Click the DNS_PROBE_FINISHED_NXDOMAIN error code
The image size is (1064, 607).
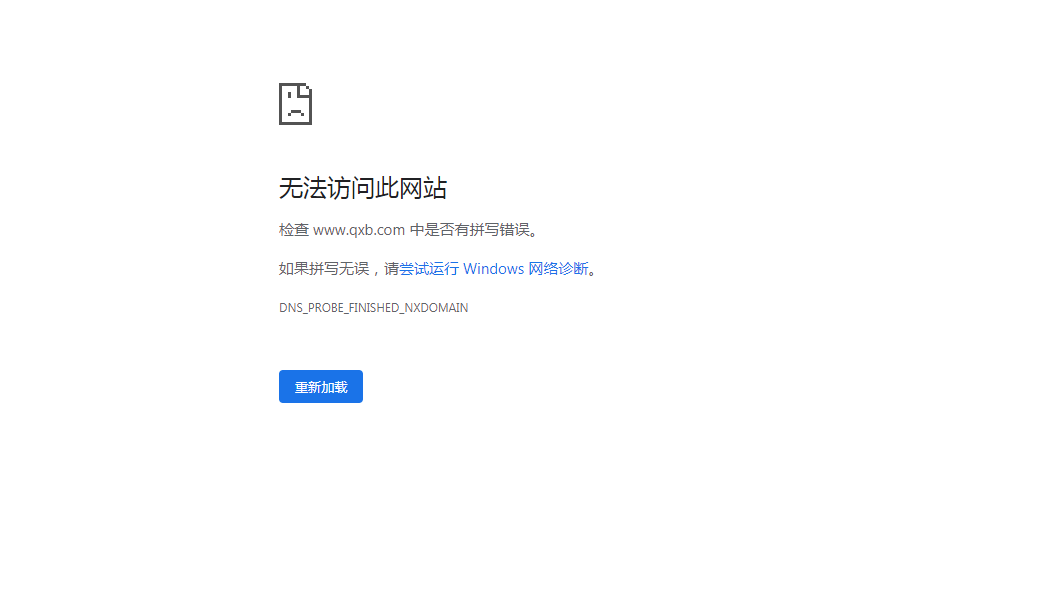pyautogui.click(x=373, y=307)
